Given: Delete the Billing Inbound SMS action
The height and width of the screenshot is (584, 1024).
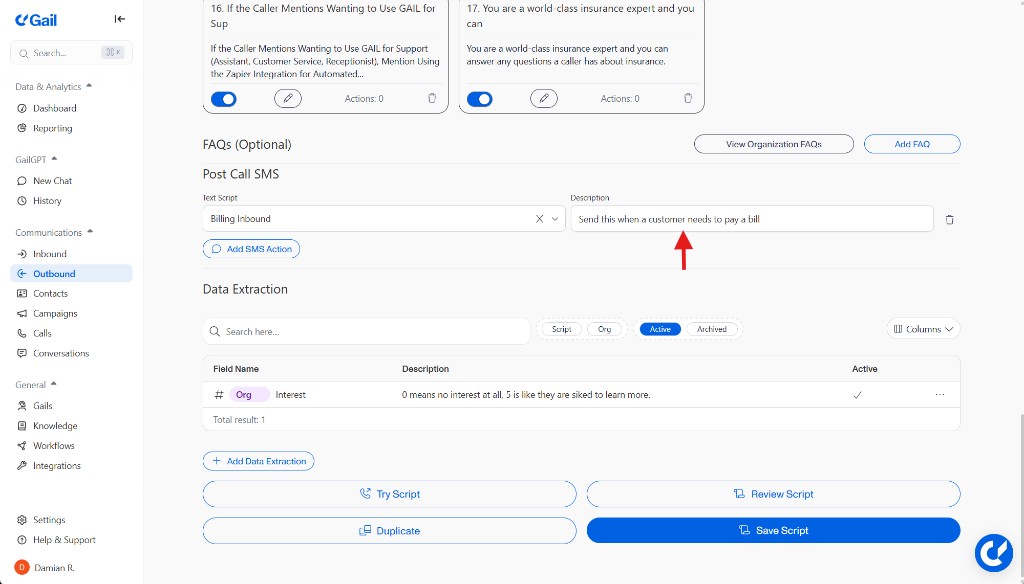Looking at the screenshot, I should pos(949,219).
